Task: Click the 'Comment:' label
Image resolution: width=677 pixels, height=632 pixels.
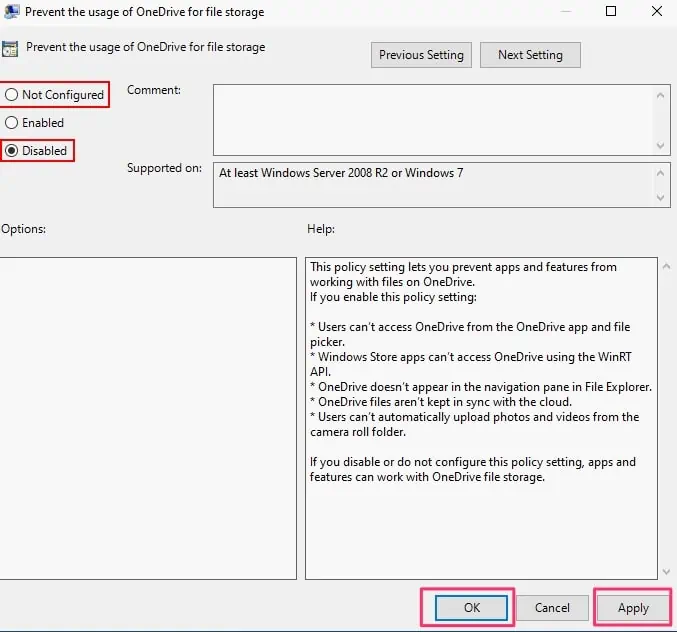Action: point(154,90)
